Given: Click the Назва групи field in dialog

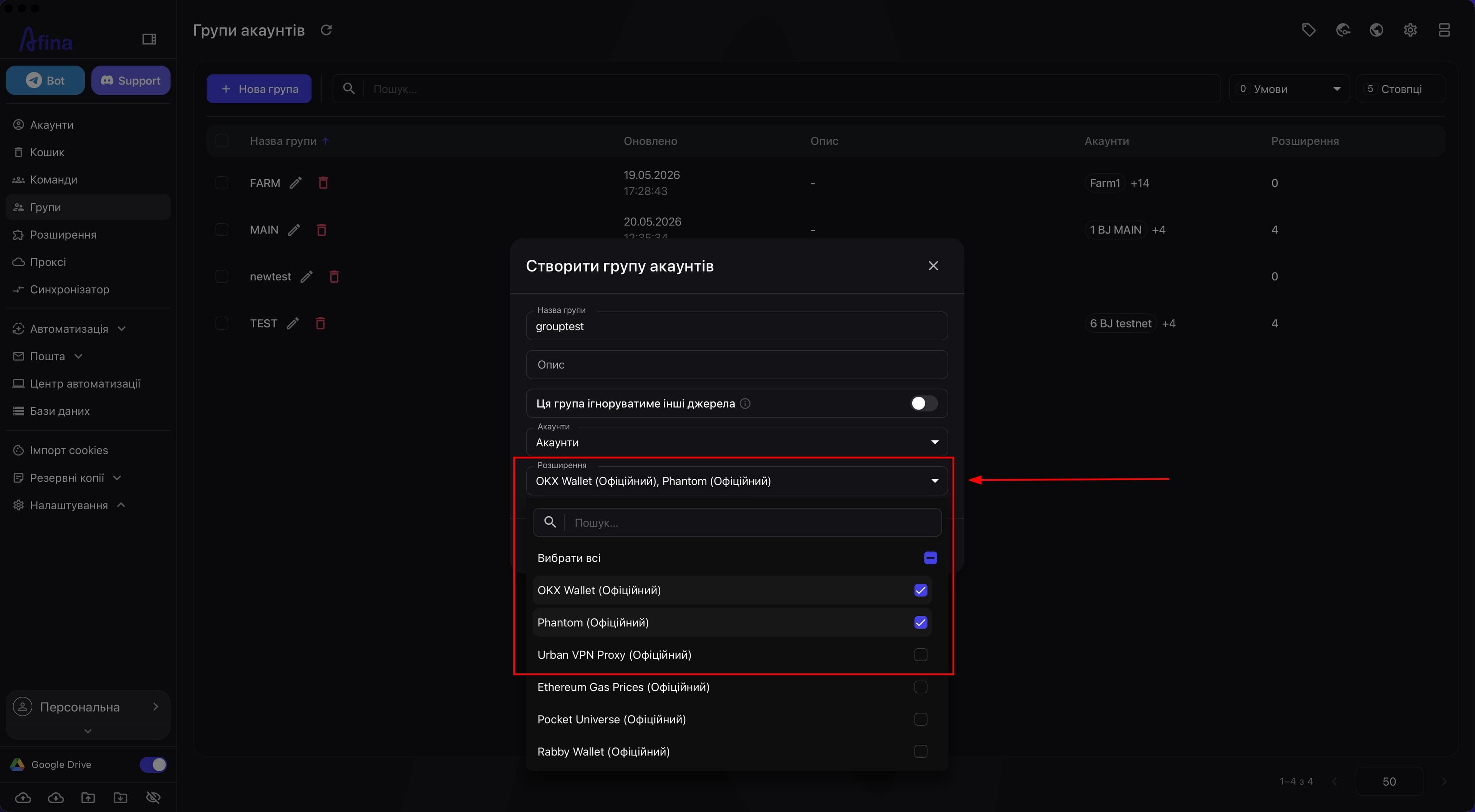Looking at the screenshot, I should tap(736, 326).
